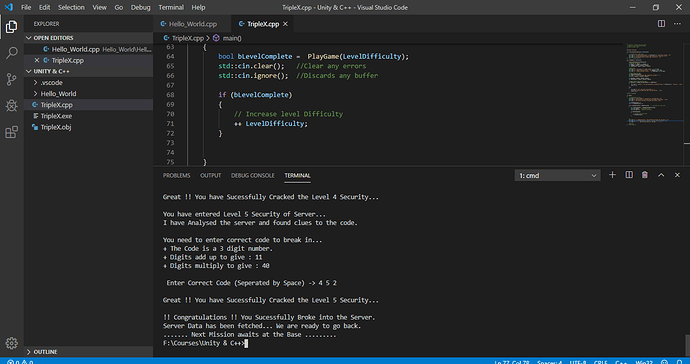Click the main() symbol icon in breadcrumb

[216, 38]
